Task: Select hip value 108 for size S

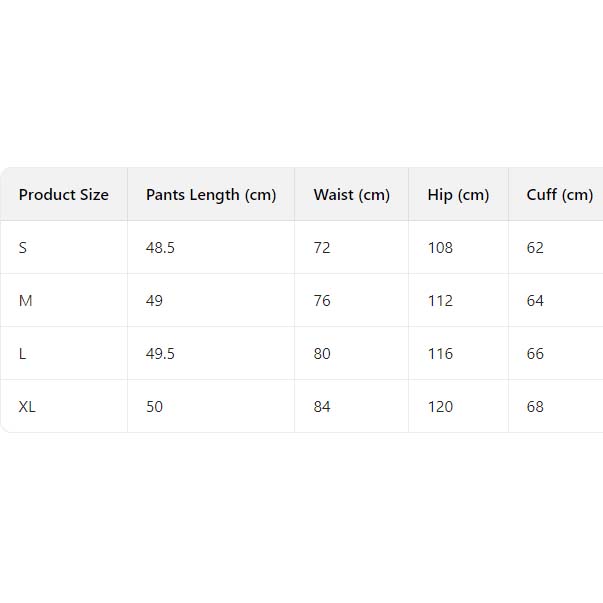Action: click(x=440, y=248)
